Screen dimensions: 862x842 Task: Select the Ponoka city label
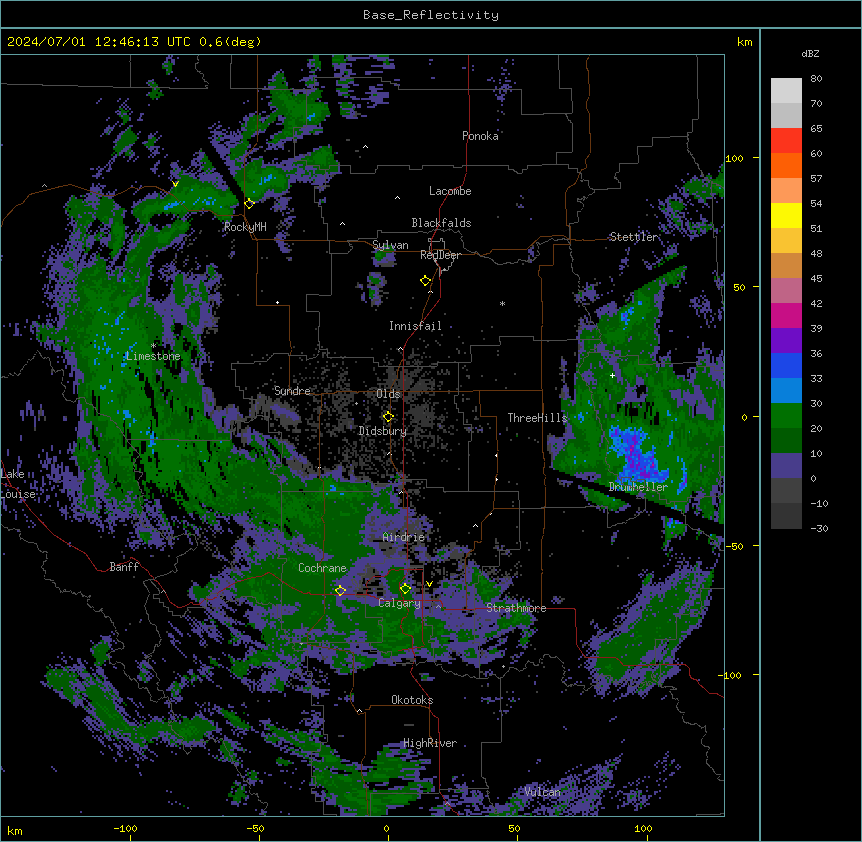point(480,136)
